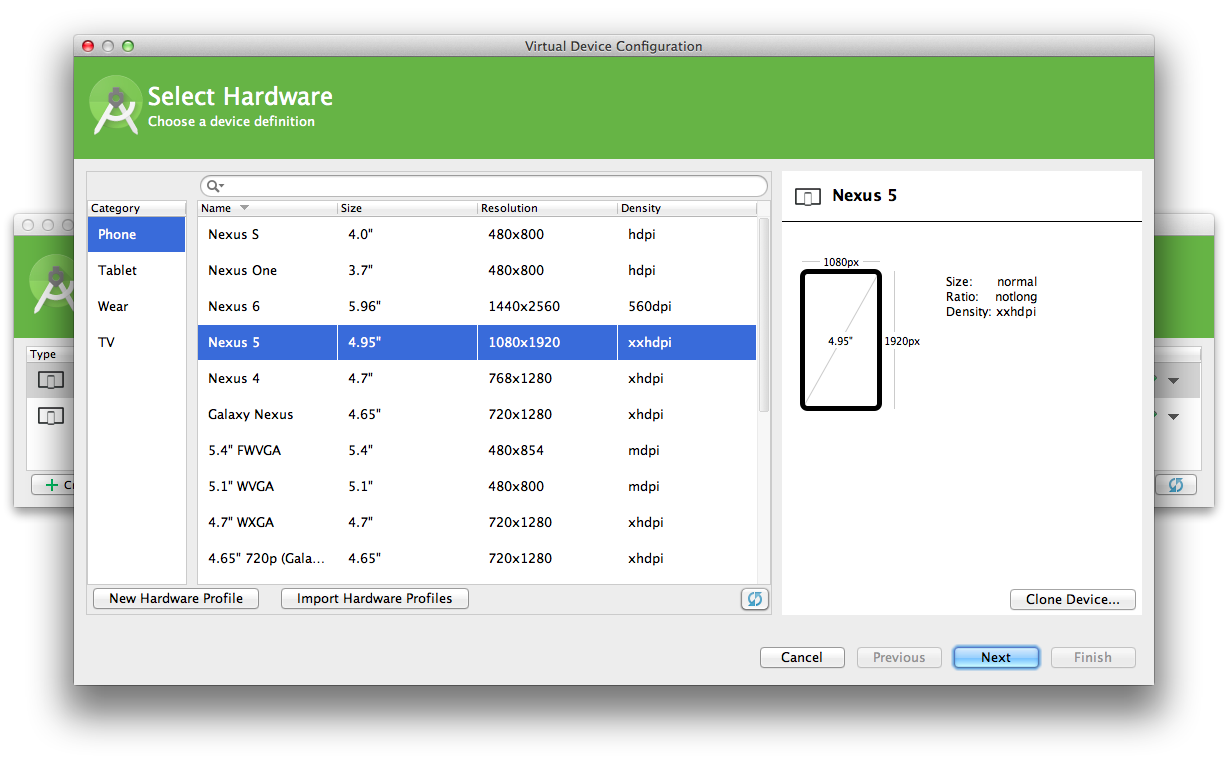Choose the TV category
The width and height of the screenshot is (1228, 764).
pos(106,342)
